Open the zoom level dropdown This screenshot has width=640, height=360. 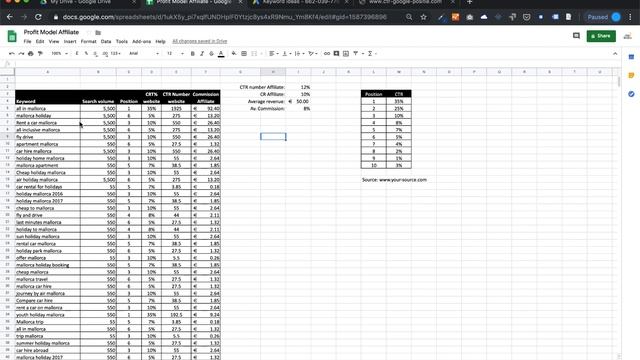[x=59, y=53]
